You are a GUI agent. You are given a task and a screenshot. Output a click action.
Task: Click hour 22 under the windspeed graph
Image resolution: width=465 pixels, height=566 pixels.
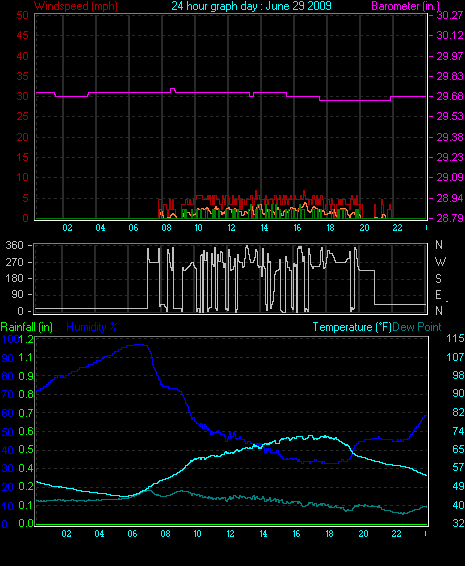397,228
